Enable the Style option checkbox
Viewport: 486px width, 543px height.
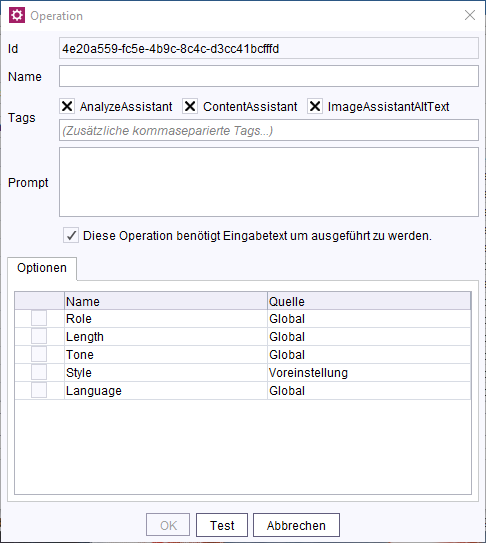coord(39,372)
